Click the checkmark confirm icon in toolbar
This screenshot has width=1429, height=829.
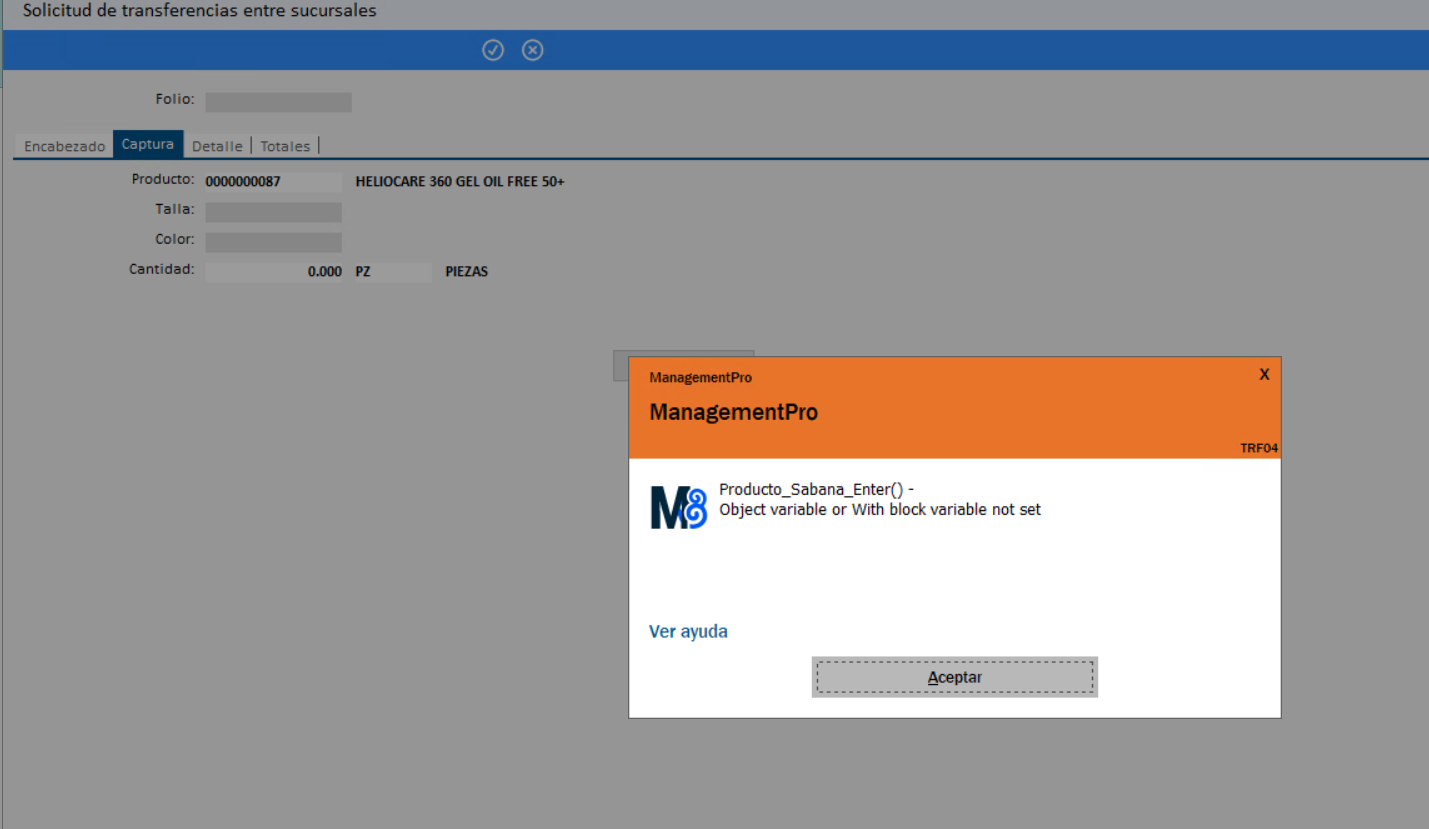493,50
